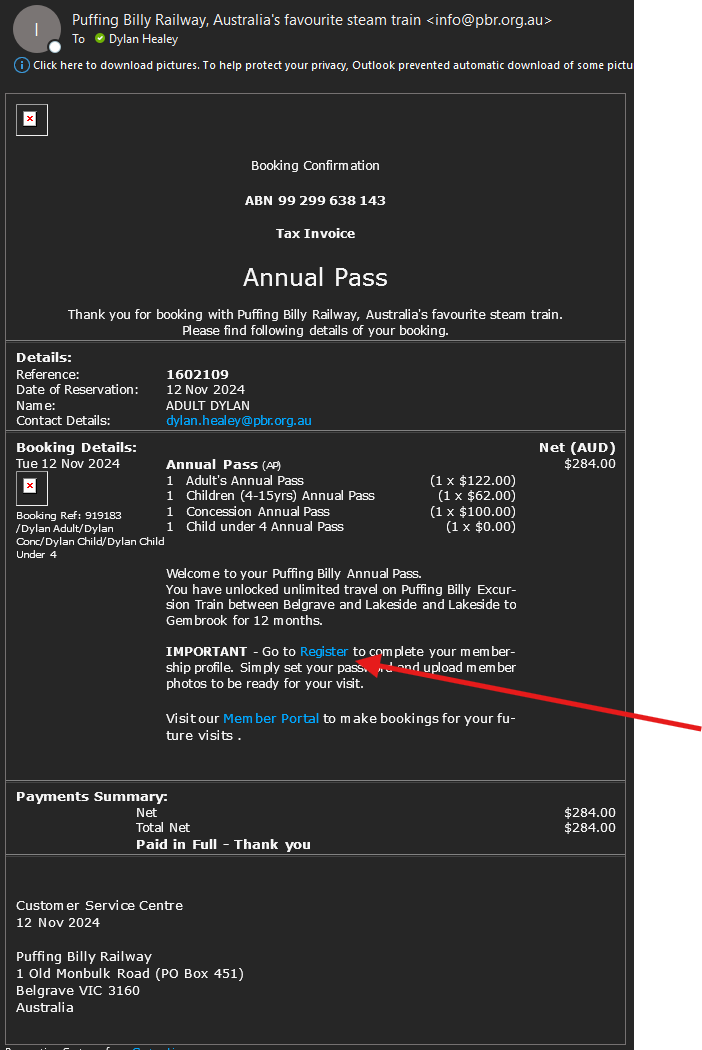Click the sender's profile avatar circle
Screen dimensions: 702x1050
[37, 28]
